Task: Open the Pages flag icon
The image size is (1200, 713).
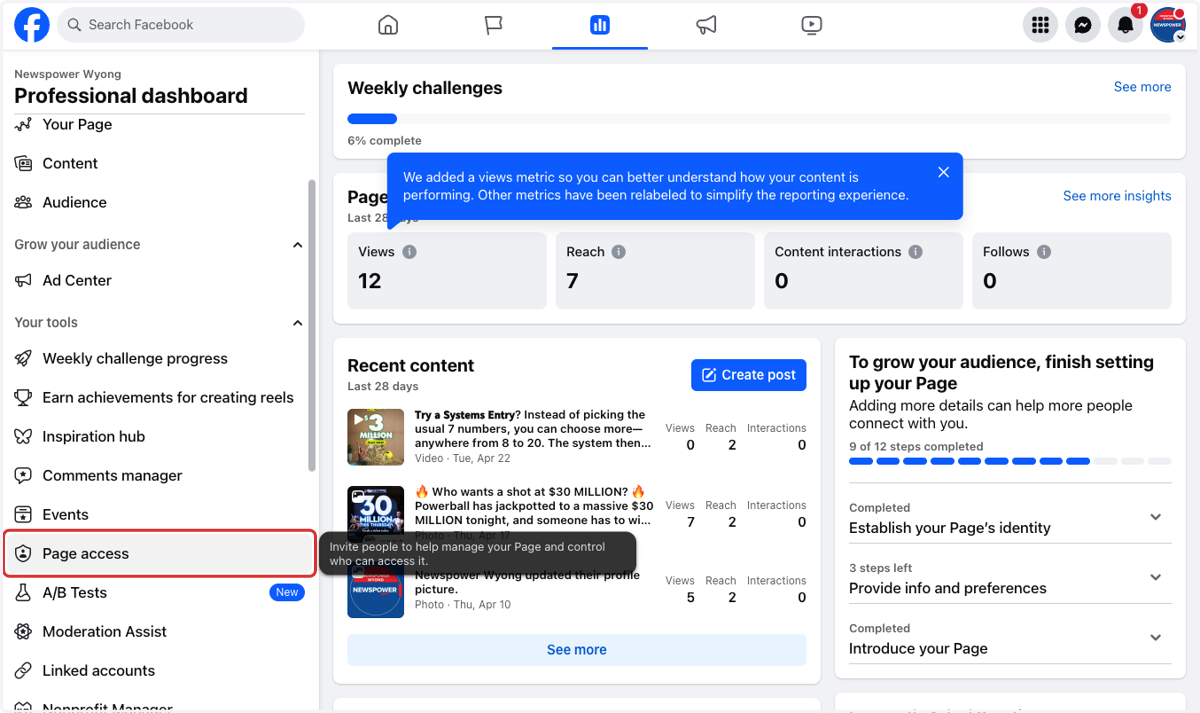Action: click(494, 25)
